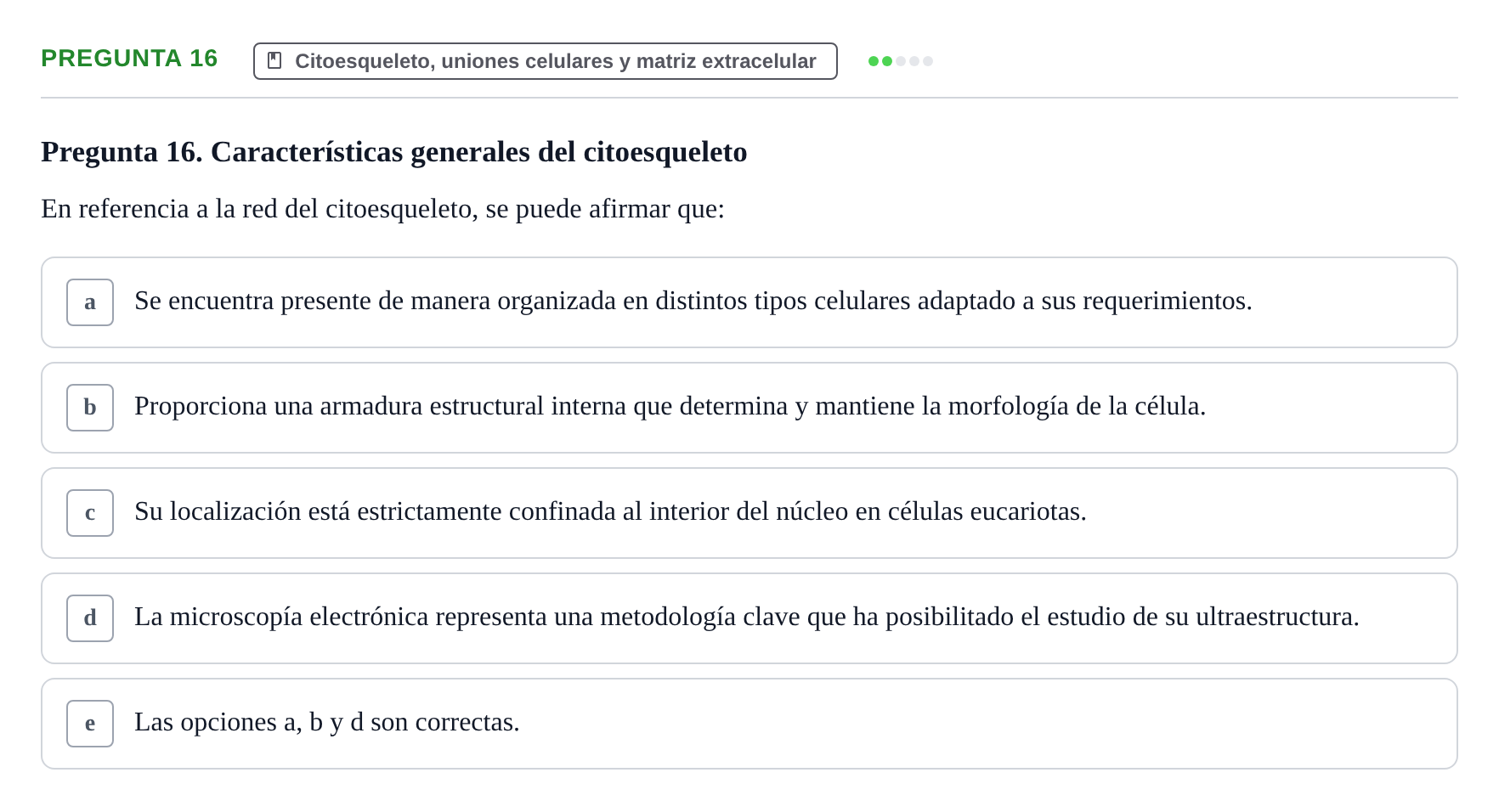Click the prompt 'En referencia a la red del citoesqueleto'
Screen dimensions: 1499x812
(x=257, y=209)
